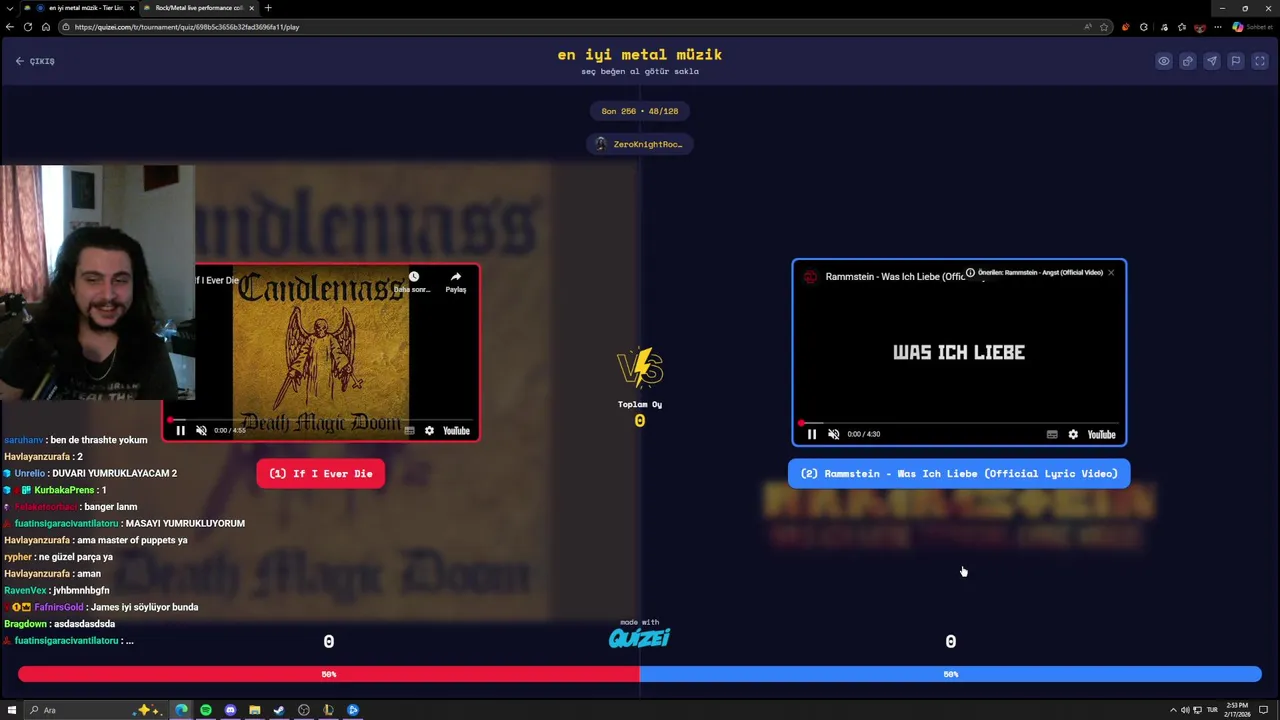1280x720 pixels.
Task: Click the flag report icon
Action: pyautogui.click(x=1236, y=61)
